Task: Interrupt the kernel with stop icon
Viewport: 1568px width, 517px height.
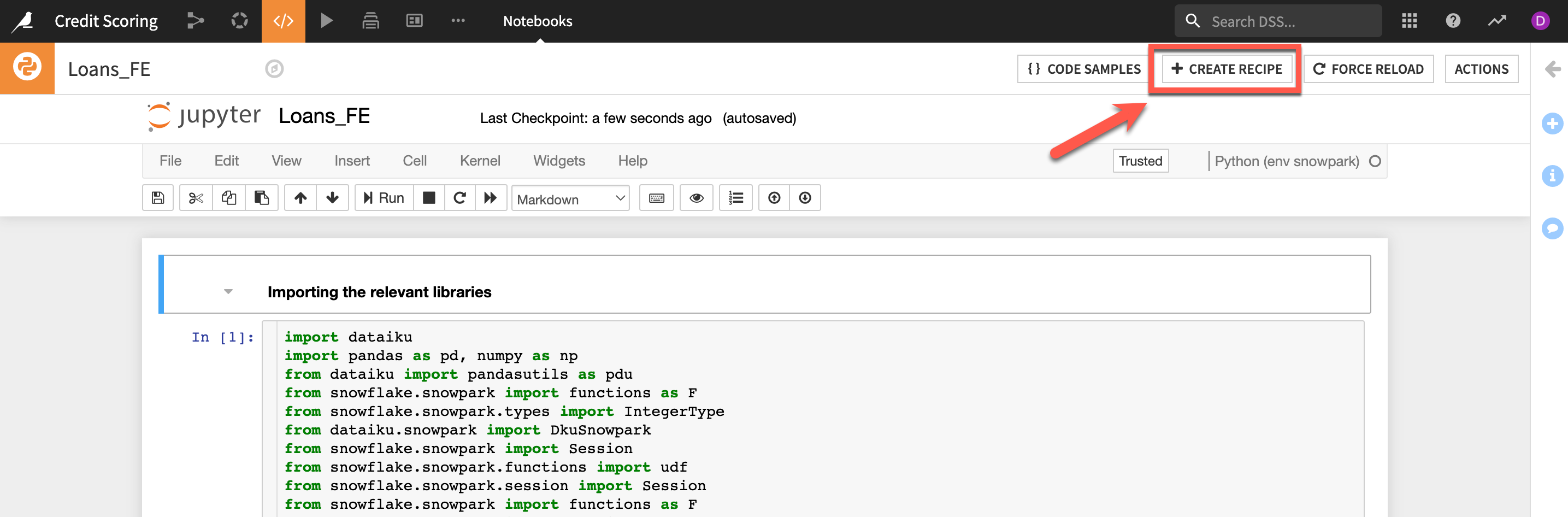Action: (429, 198)
